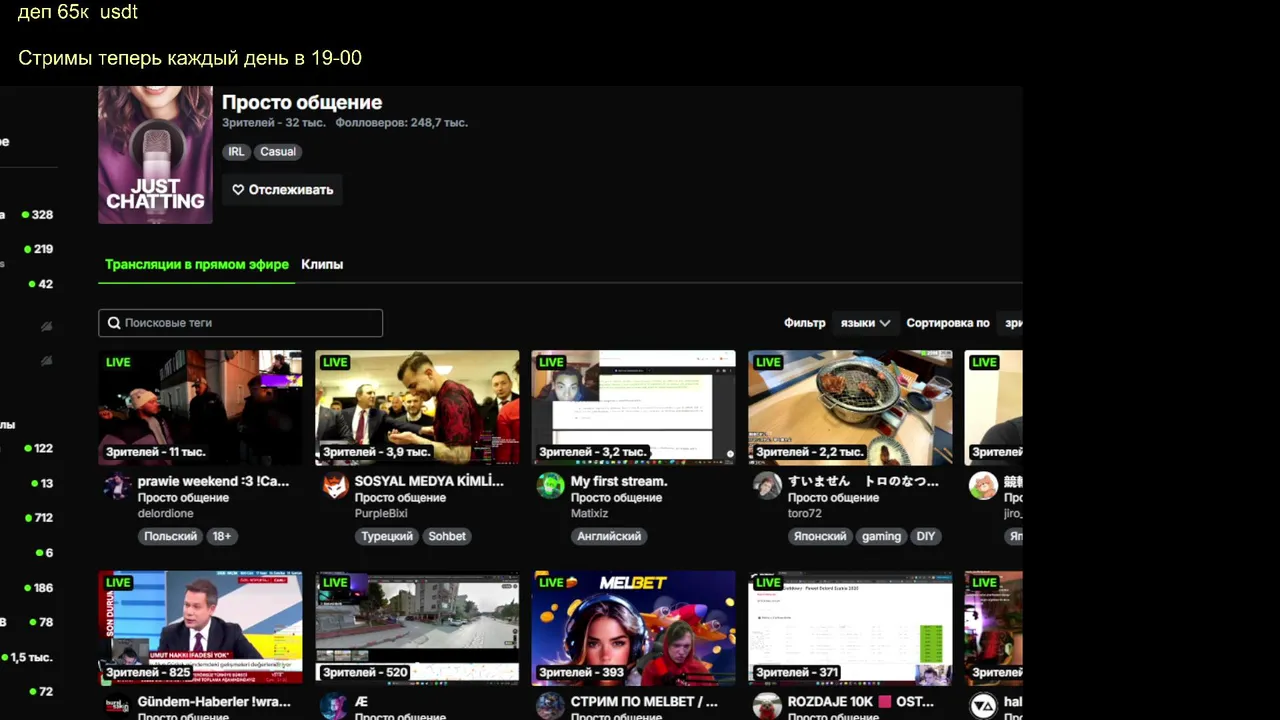Click the Поисковые теги search field
The width and height of the screenshot is (1280, 720).
[x=240, y=323]
